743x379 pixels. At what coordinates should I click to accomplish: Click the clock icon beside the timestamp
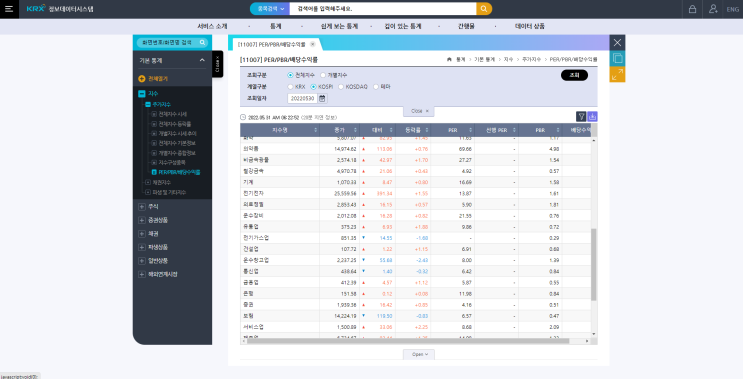(x=243, y=117)
